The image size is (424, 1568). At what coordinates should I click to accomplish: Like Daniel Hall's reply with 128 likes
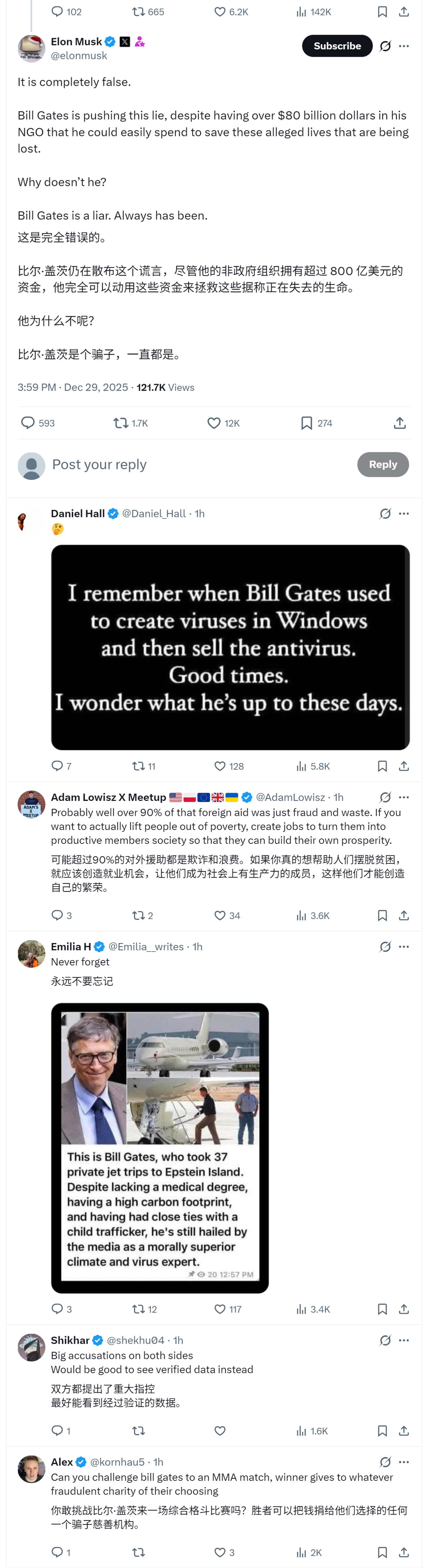coord(220,766)
